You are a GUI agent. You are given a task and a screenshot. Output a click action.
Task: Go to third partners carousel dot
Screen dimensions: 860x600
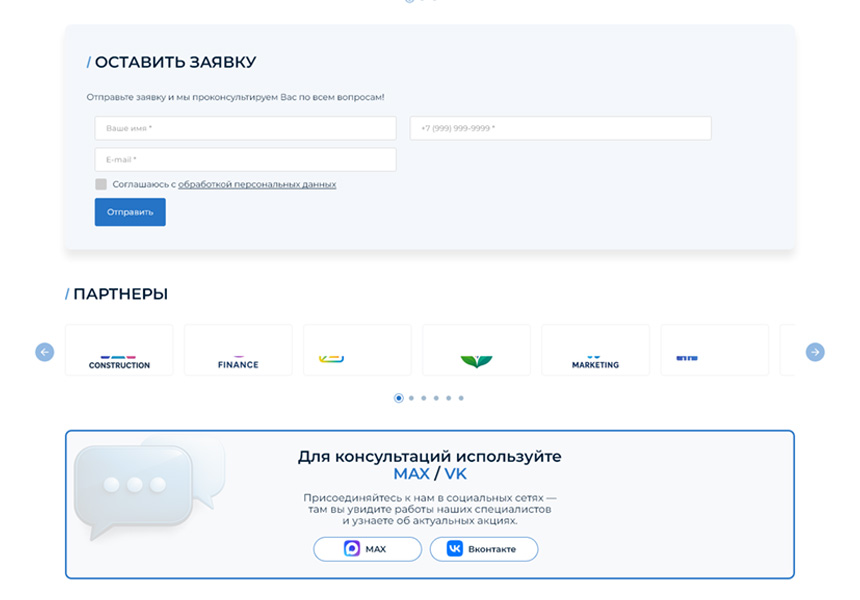(x=424, y=398)
